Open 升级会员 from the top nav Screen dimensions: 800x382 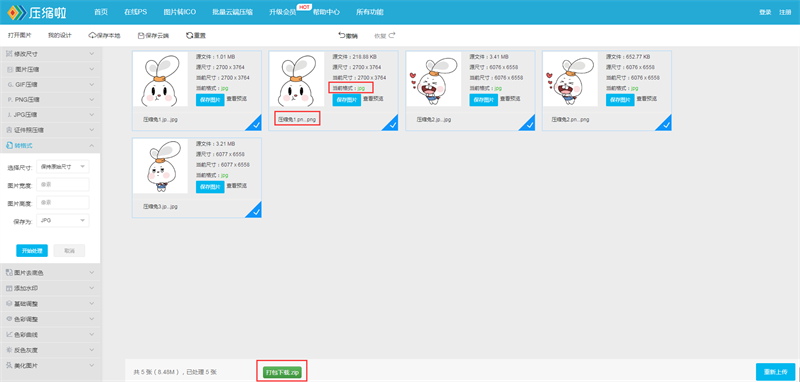point(283,12)
